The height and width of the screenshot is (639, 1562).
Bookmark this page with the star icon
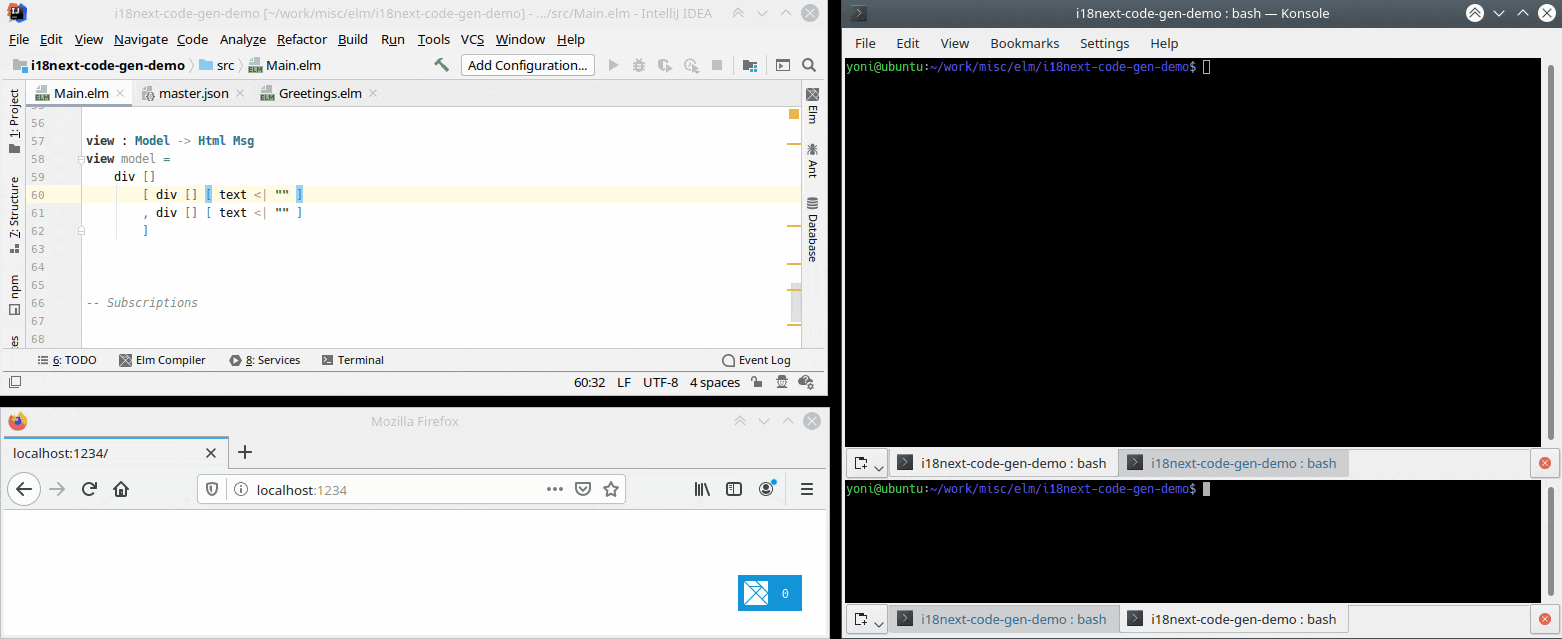pos(610,489)
